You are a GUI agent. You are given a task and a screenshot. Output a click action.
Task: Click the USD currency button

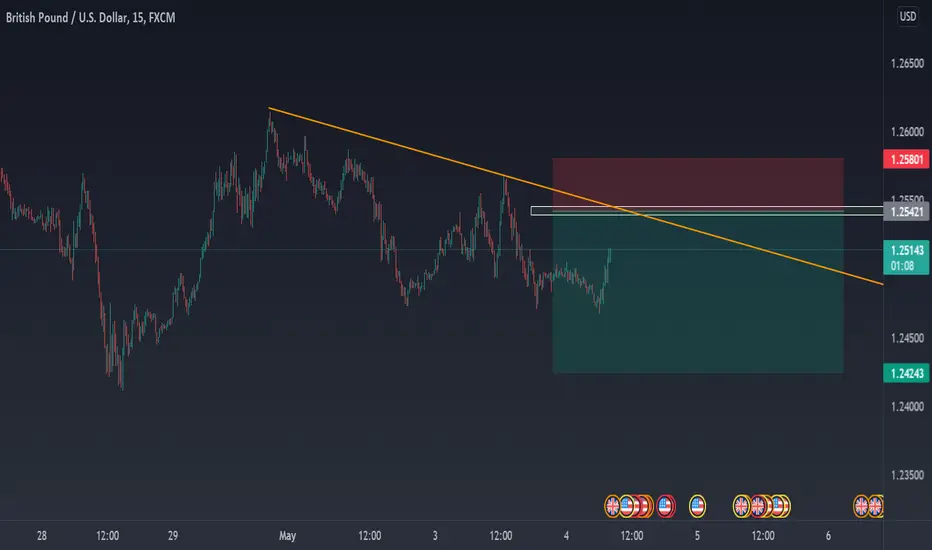click(908, 16)
